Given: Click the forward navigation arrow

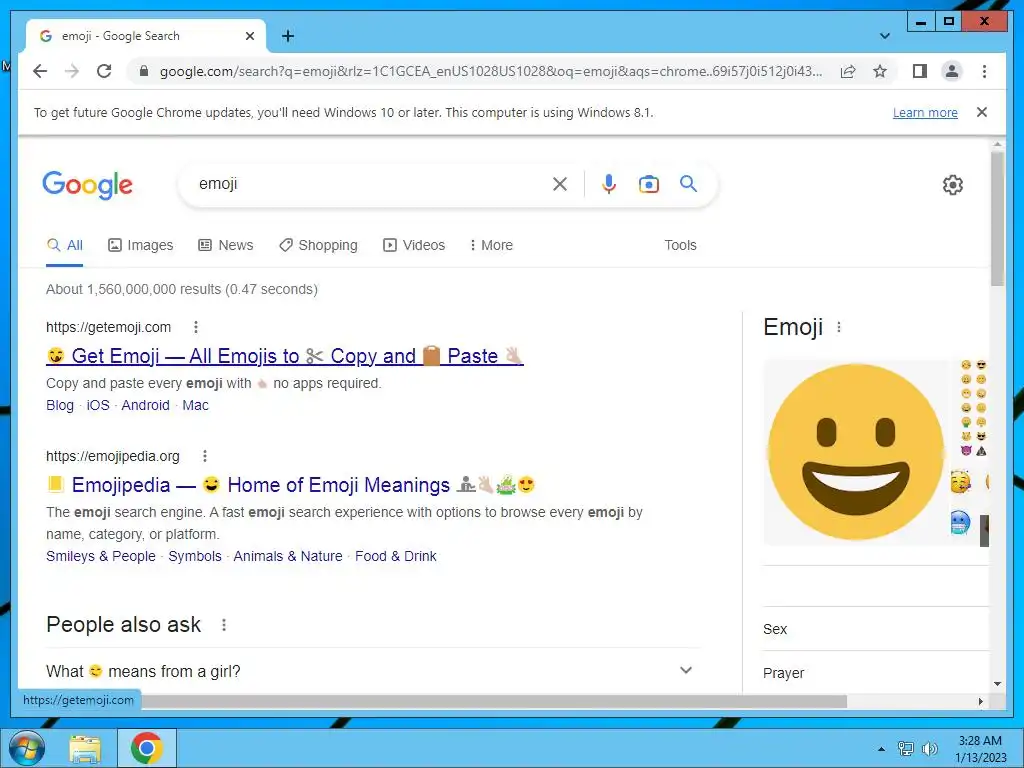Looking at the screenshot, I should (x=72, y=71).
